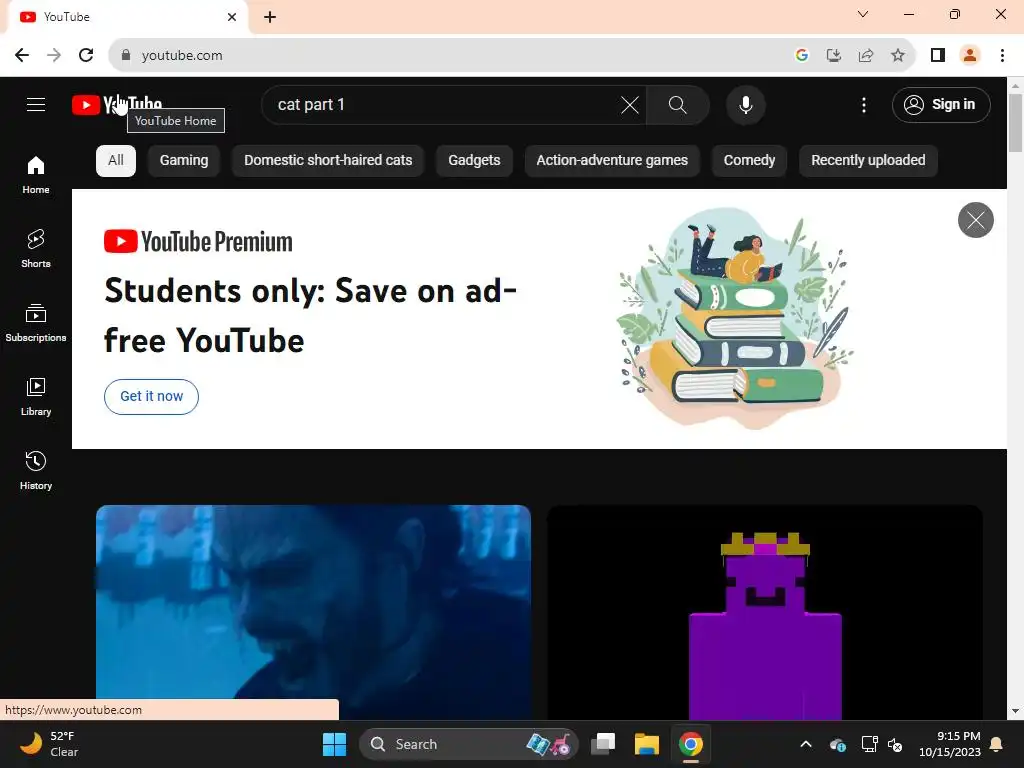Start voice search with microphone

point(746,104)
